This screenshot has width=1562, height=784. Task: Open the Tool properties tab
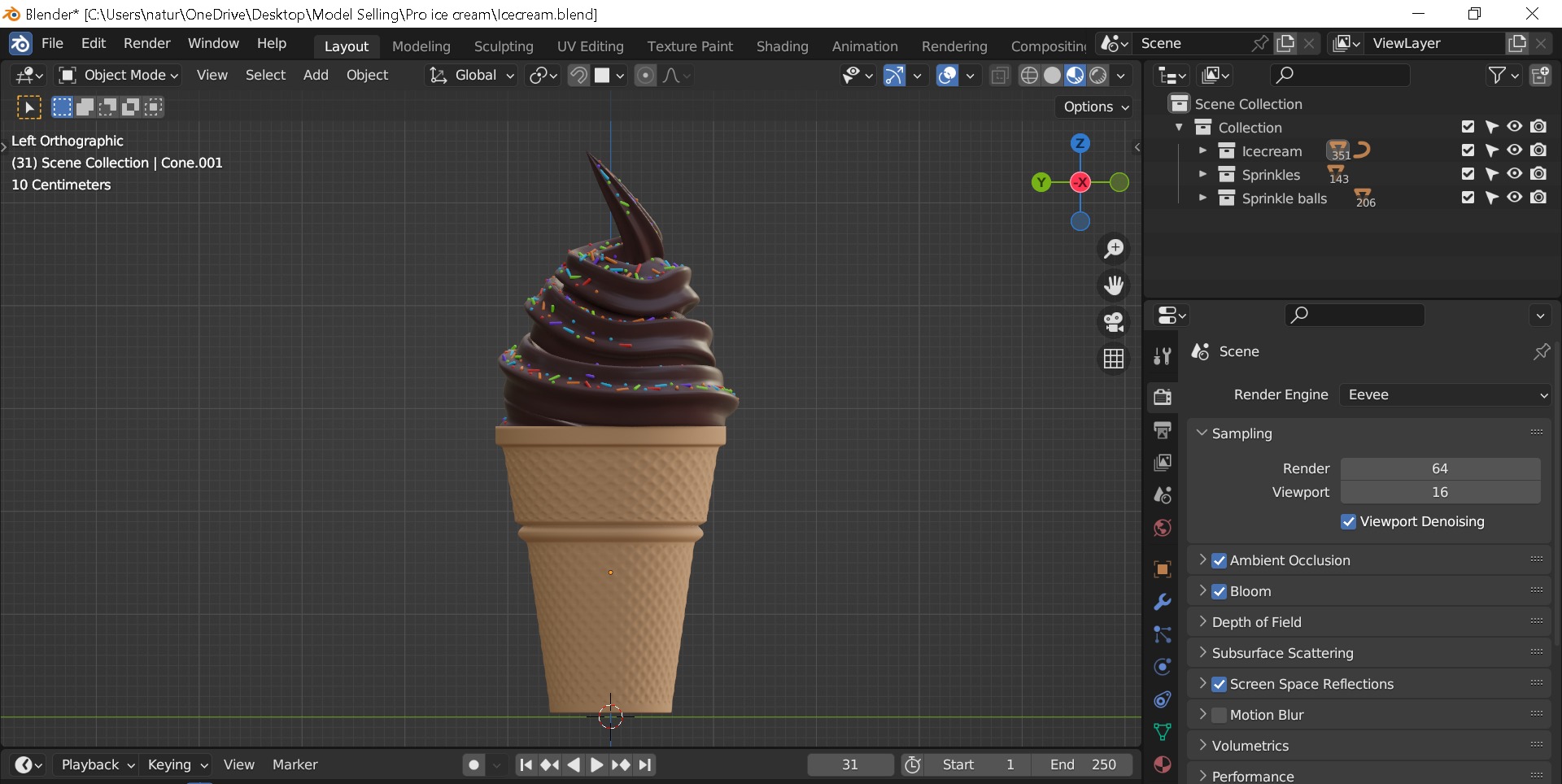tap(1163, 355)
